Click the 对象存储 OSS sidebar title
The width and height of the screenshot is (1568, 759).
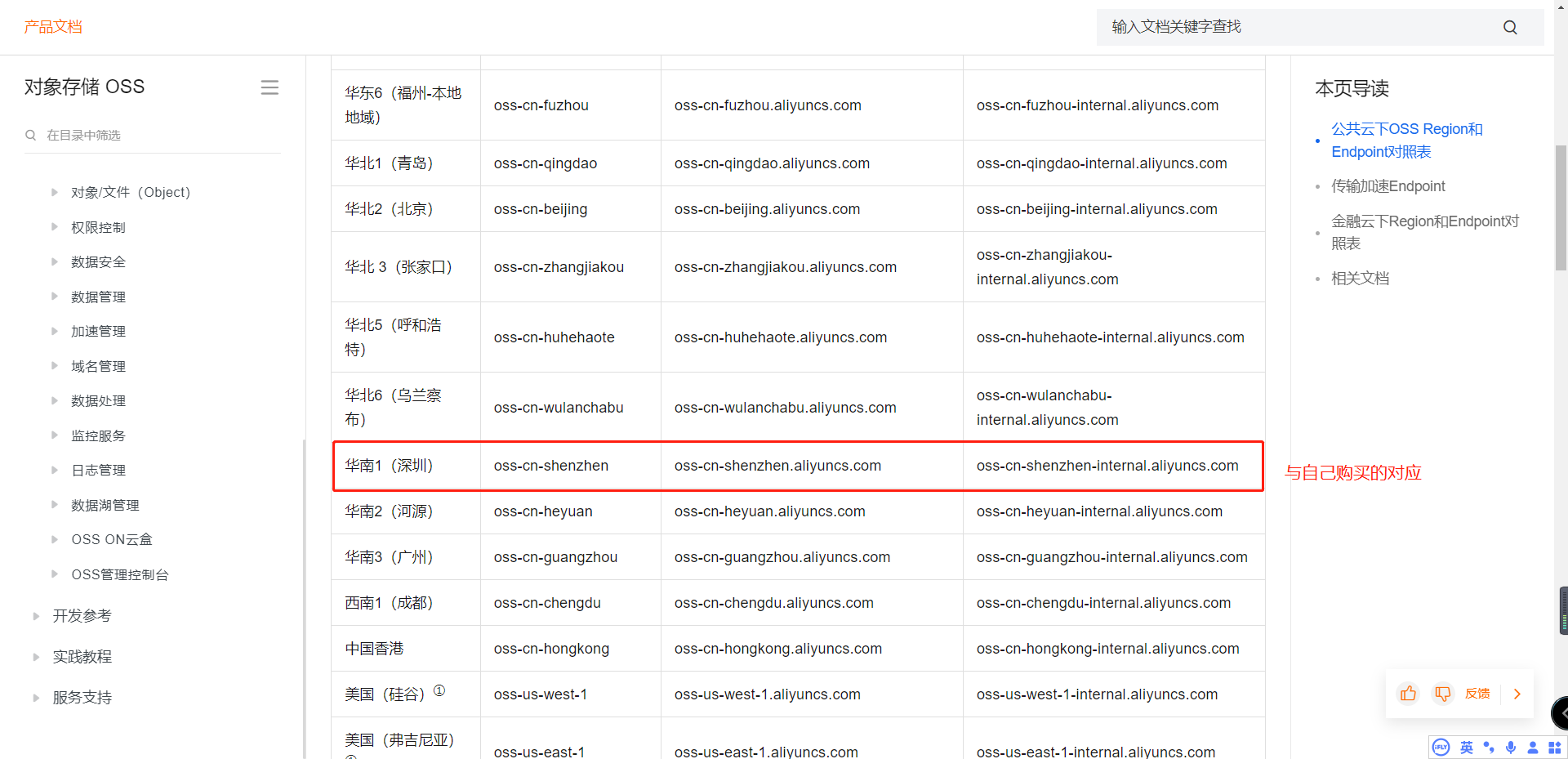(84, 87)
